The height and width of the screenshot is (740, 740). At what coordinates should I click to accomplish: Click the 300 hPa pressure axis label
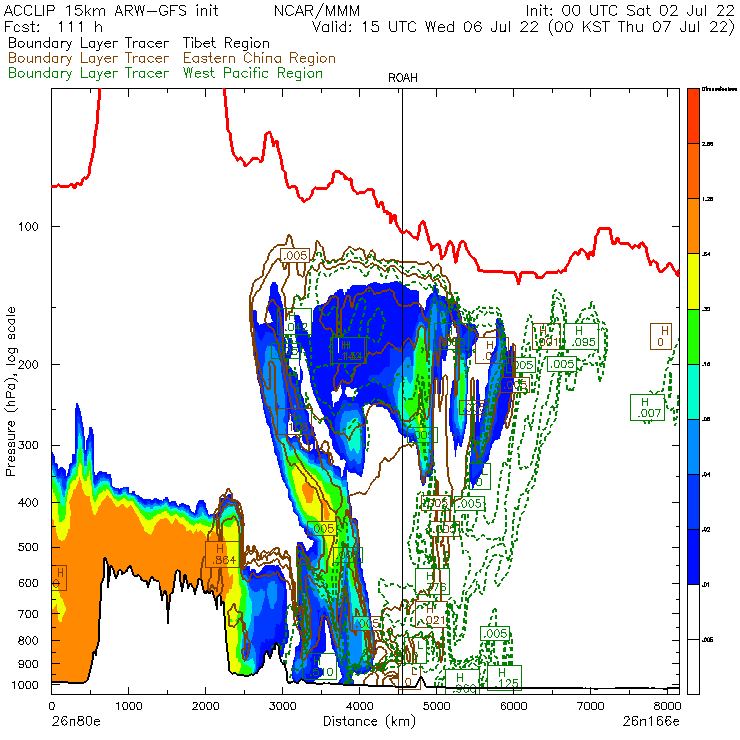(28, 445)
